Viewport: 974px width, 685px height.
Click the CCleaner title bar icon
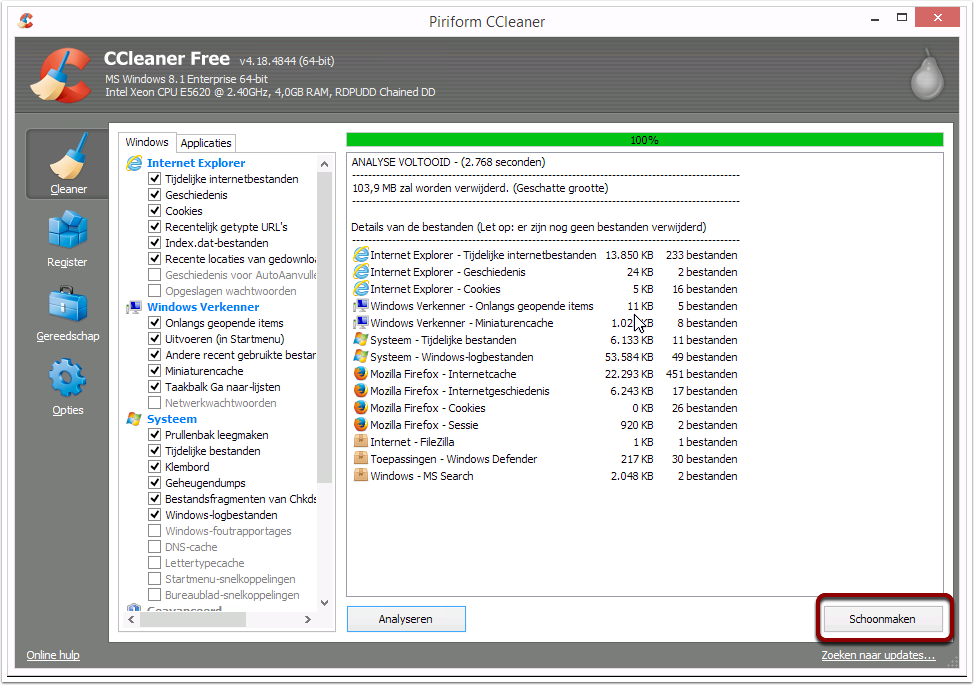[25, 20]
